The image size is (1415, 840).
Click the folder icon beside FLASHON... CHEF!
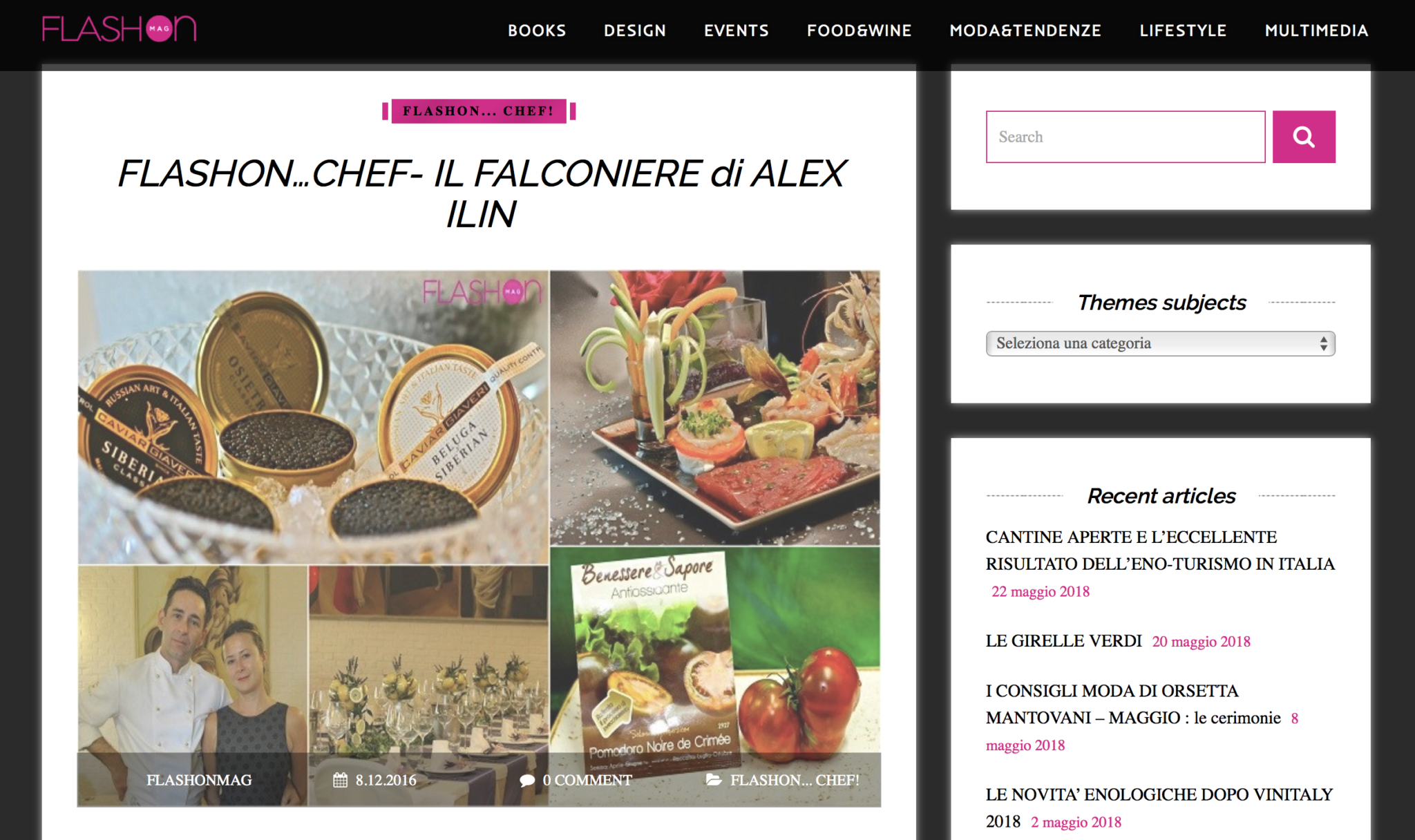714,780
